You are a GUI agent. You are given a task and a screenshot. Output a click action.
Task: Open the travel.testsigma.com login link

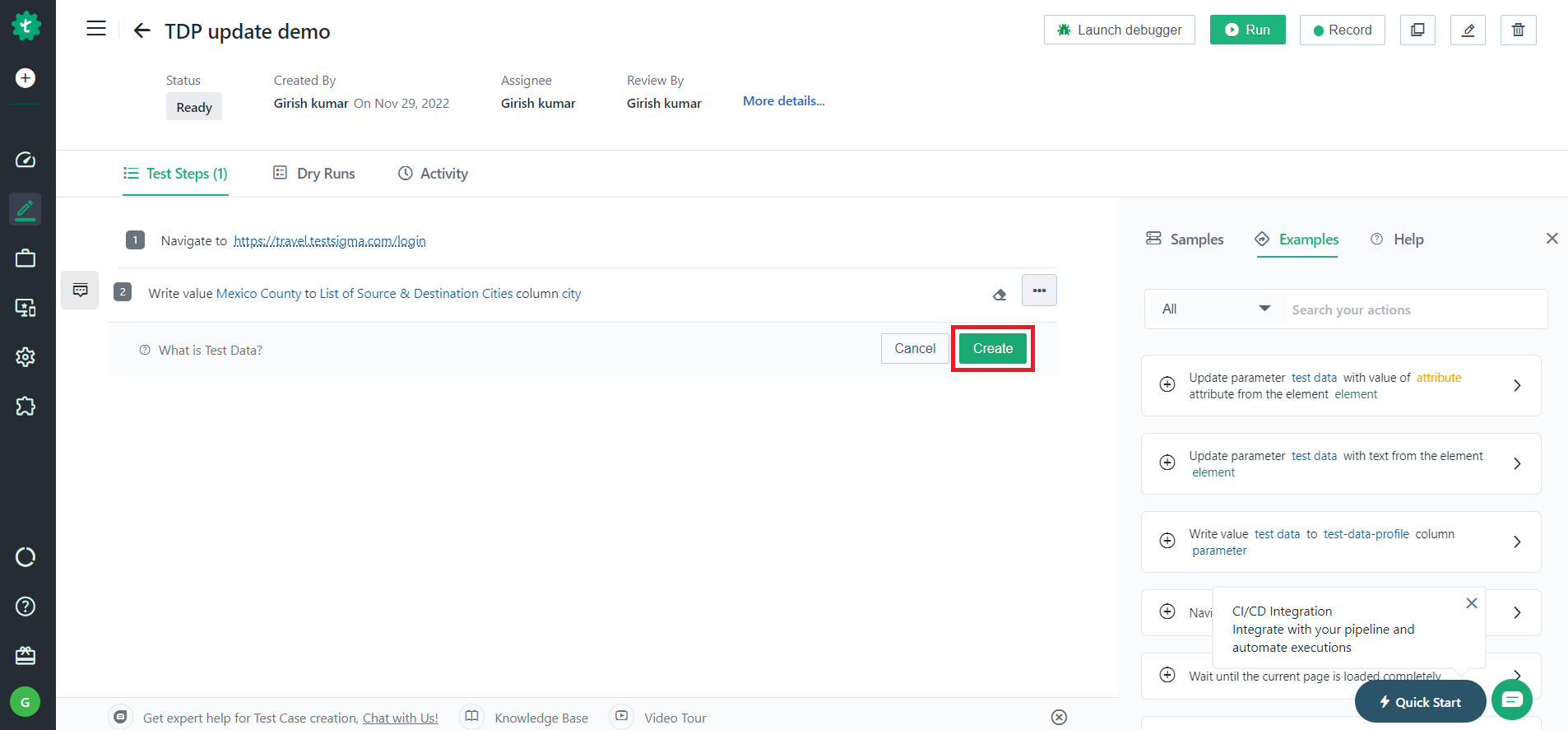click(330, 240)
